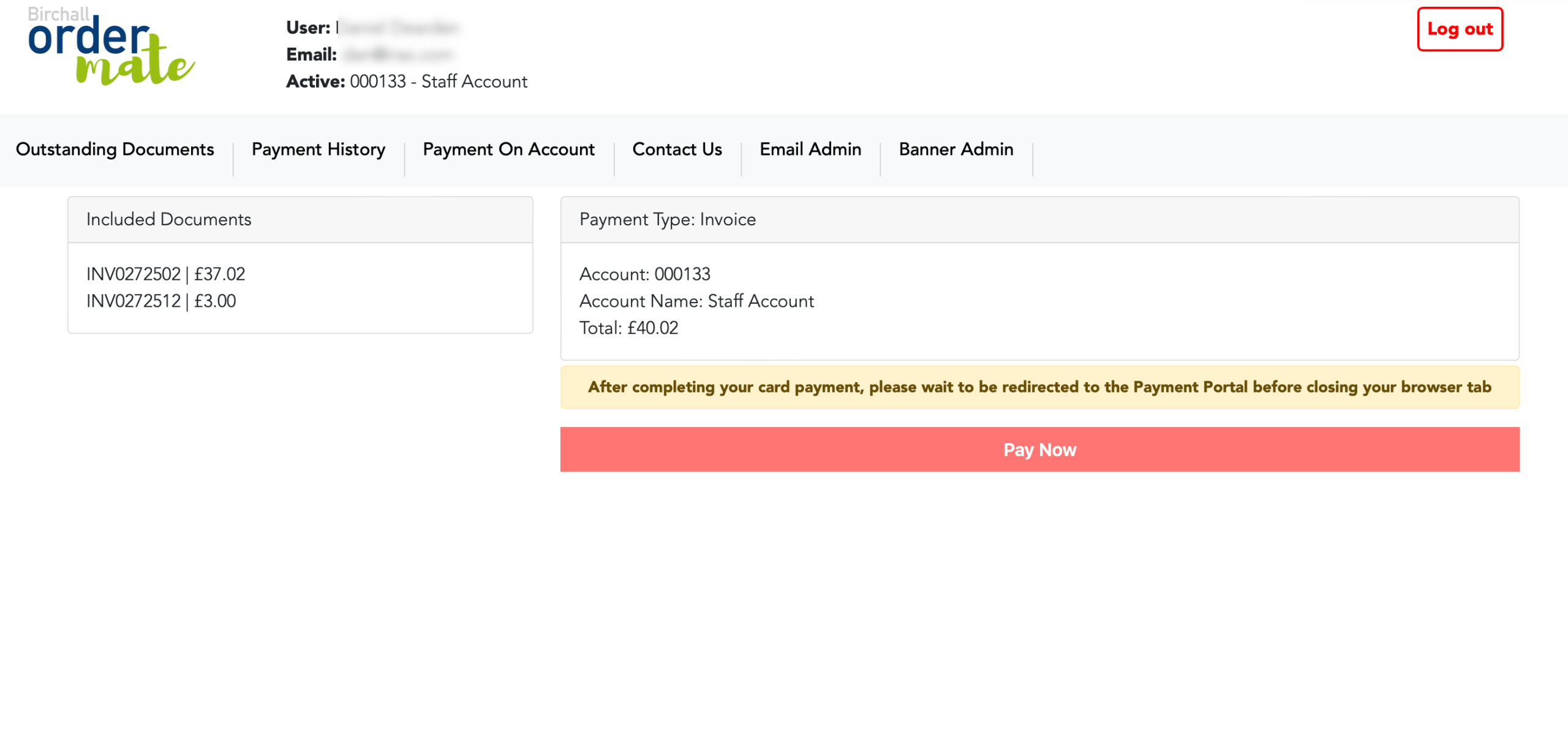Click the card payment redirect warning banner
Screen dimensions: 1568x752
tap(1039, 387)
